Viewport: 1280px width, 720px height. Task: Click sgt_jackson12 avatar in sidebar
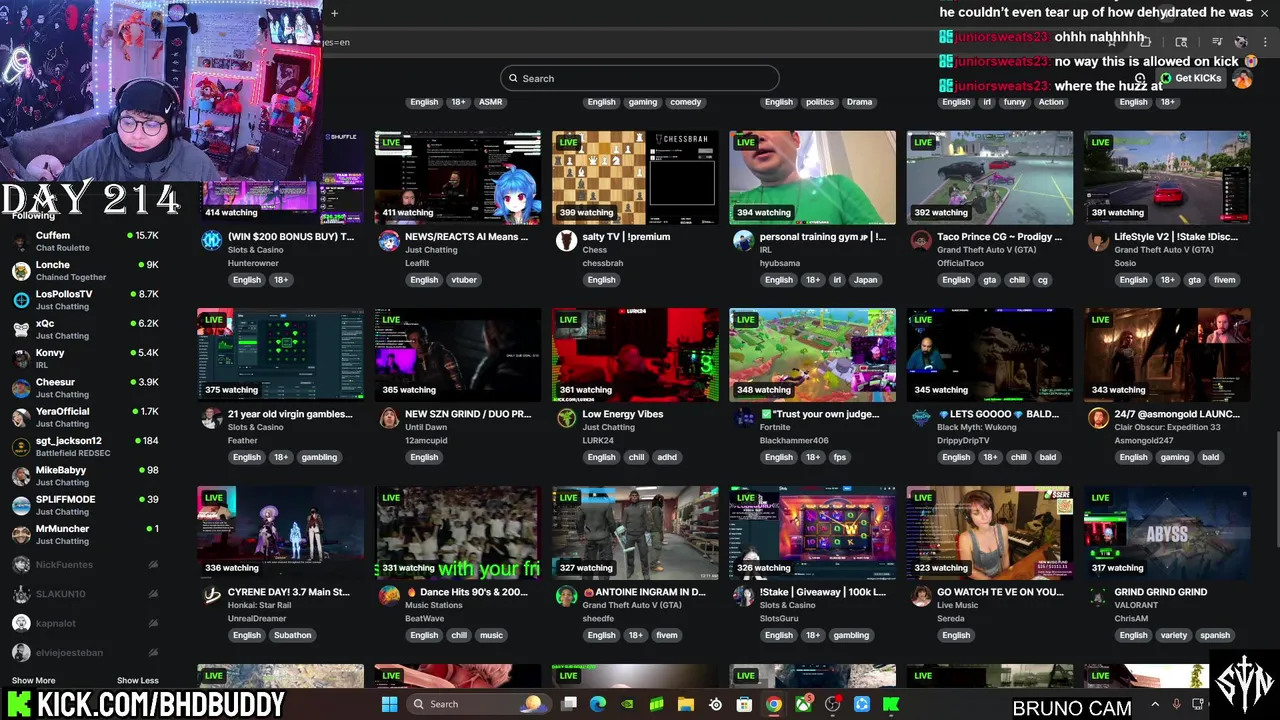[x=21, y=446]
